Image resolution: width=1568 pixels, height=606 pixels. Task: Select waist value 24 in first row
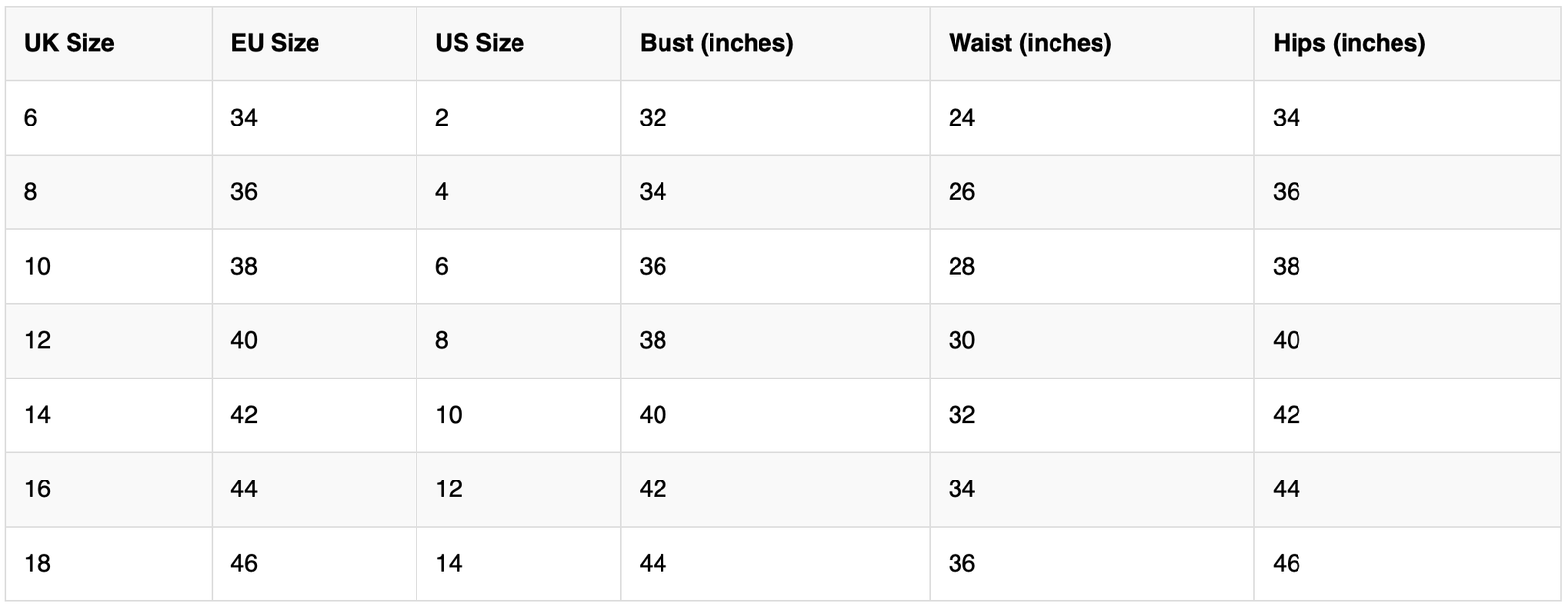[x=961, y=118]
